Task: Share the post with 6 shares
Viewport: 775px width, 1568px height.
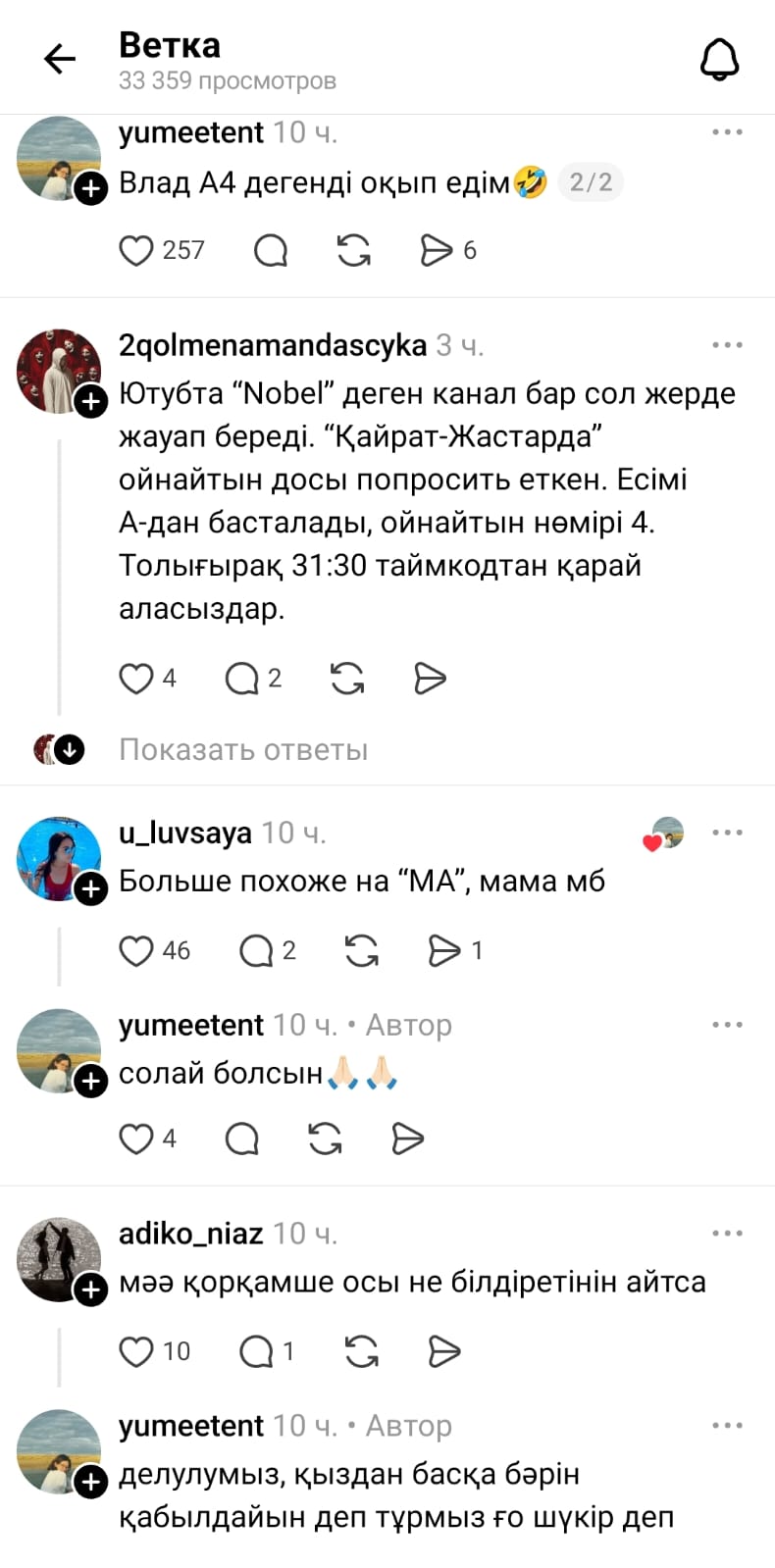Action: click(x=437, y=251)
